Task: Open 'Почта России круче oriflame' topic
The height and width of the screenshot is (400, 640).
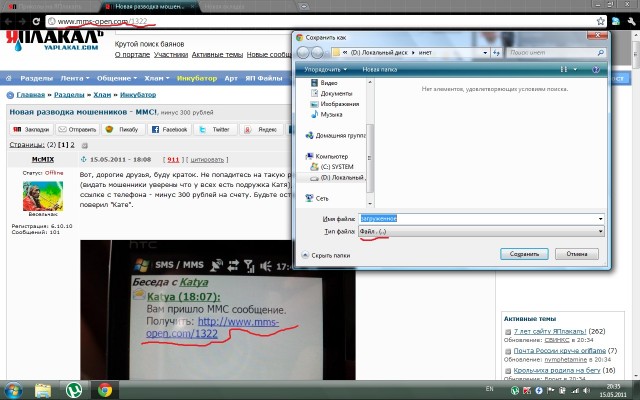Action: click(x=560, y=351)
